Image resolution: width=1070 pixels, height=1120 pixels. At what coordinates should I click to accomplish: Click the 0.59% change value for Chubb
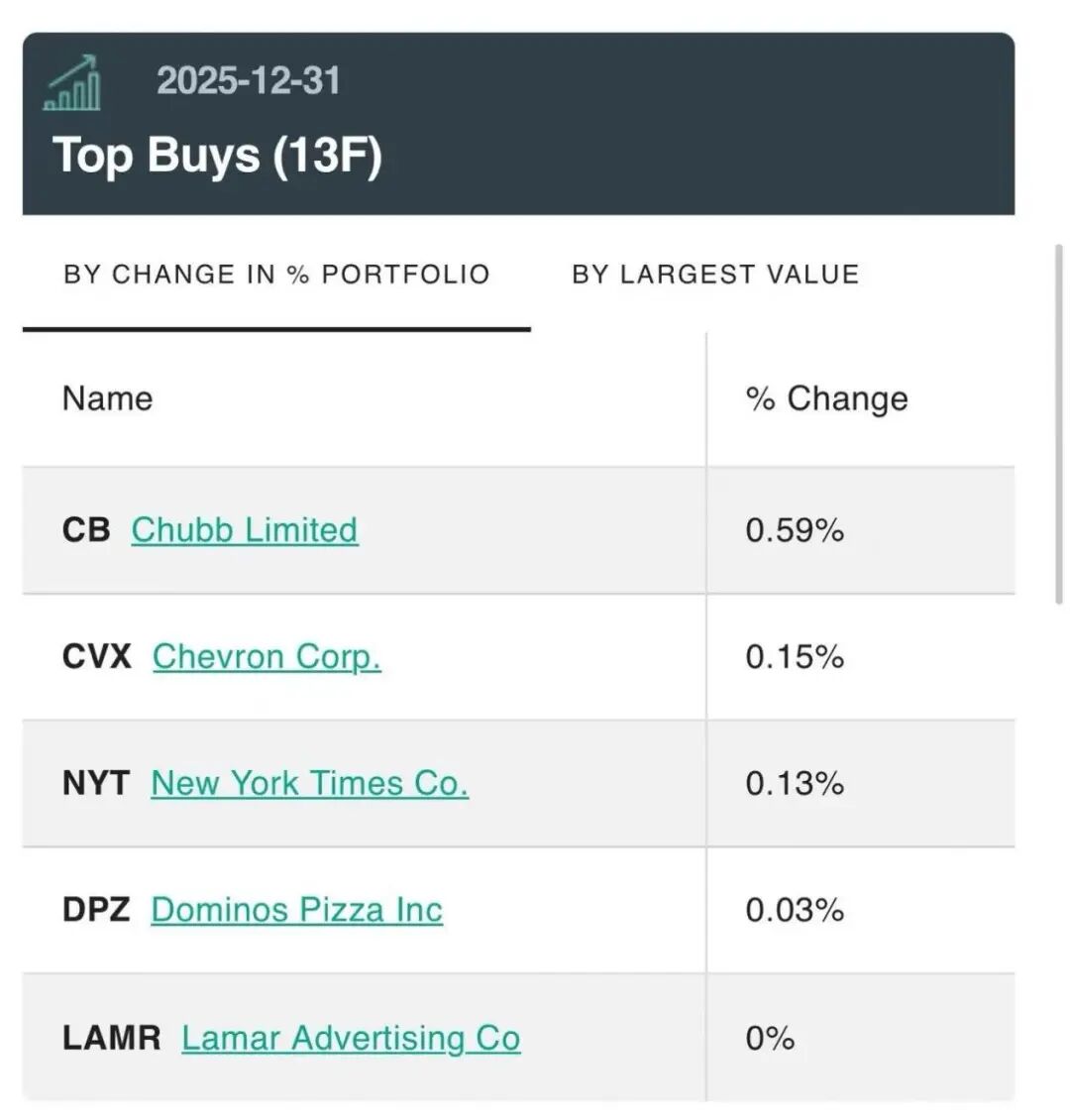[795, 530]
